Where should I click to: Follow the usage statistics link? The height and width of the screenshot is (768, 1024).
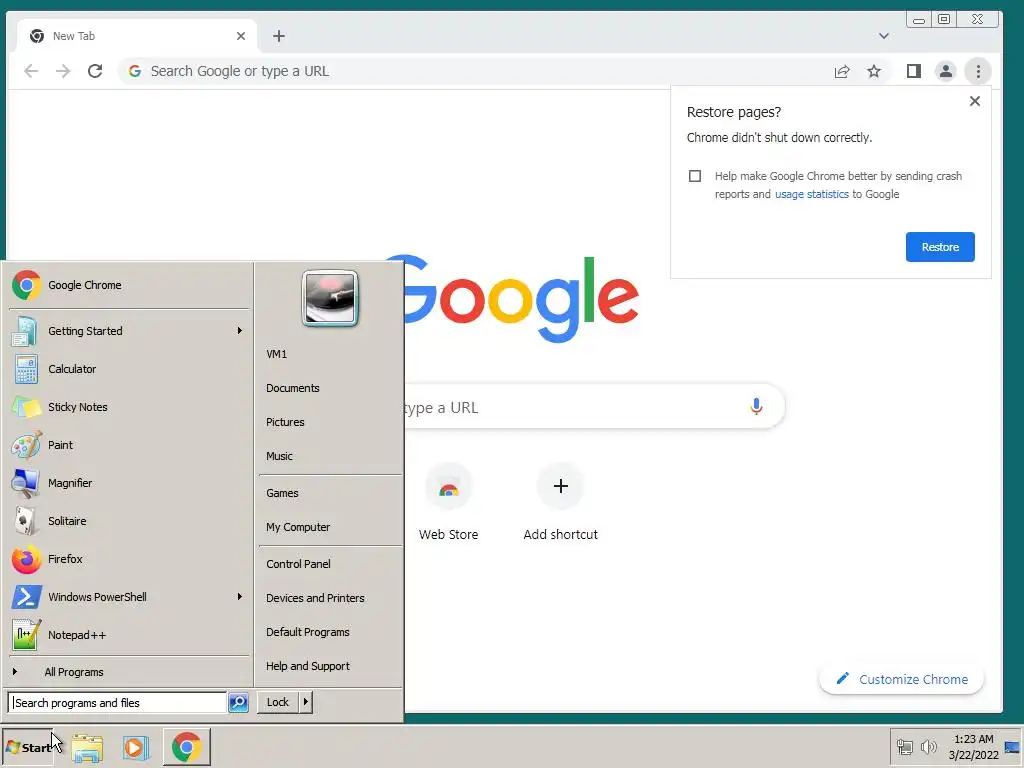(812, 194)
